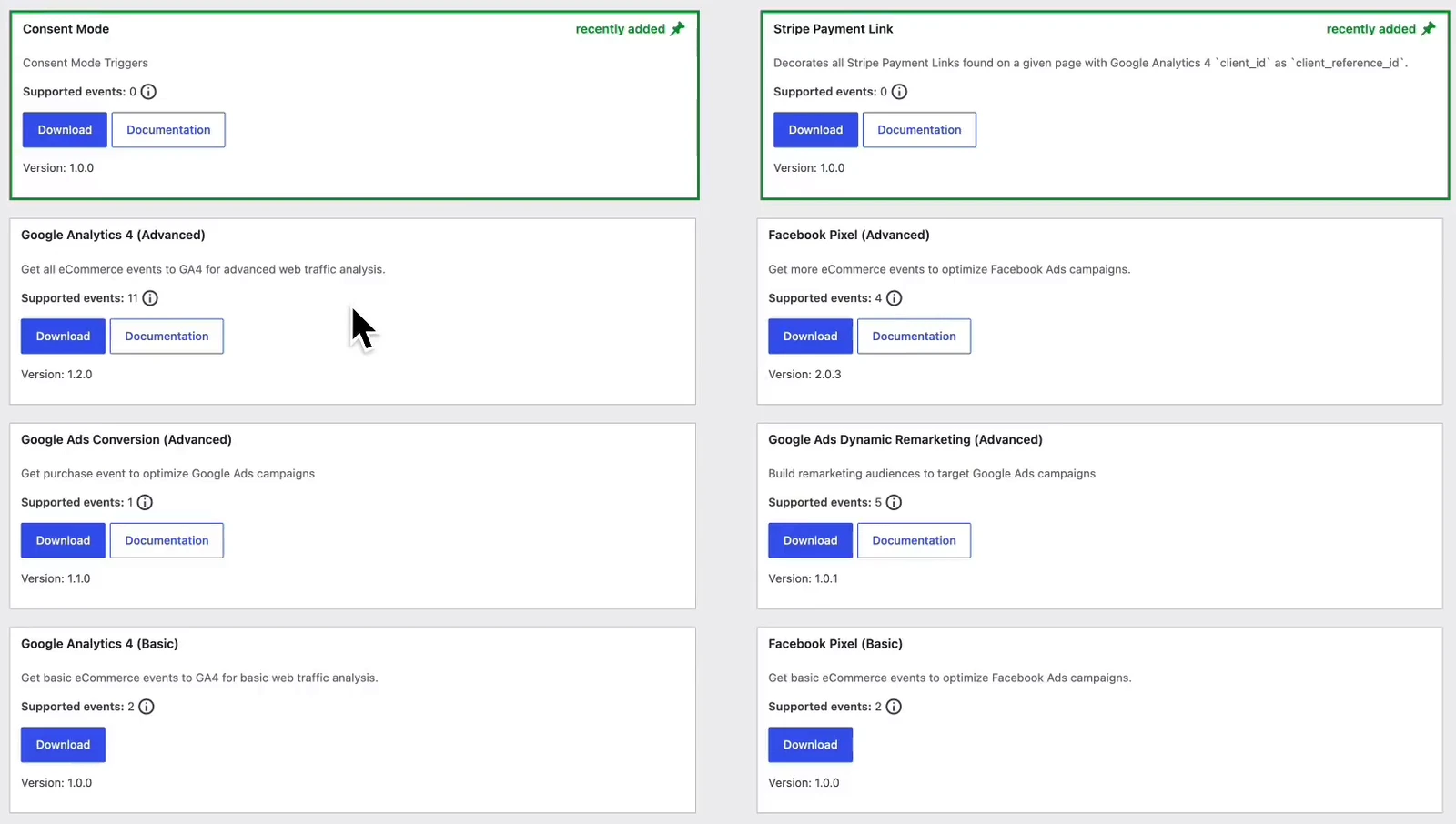Screen dimensions: 1456x824
Task: Download the Stripe Payment Link template
Action: coord(815,130)
